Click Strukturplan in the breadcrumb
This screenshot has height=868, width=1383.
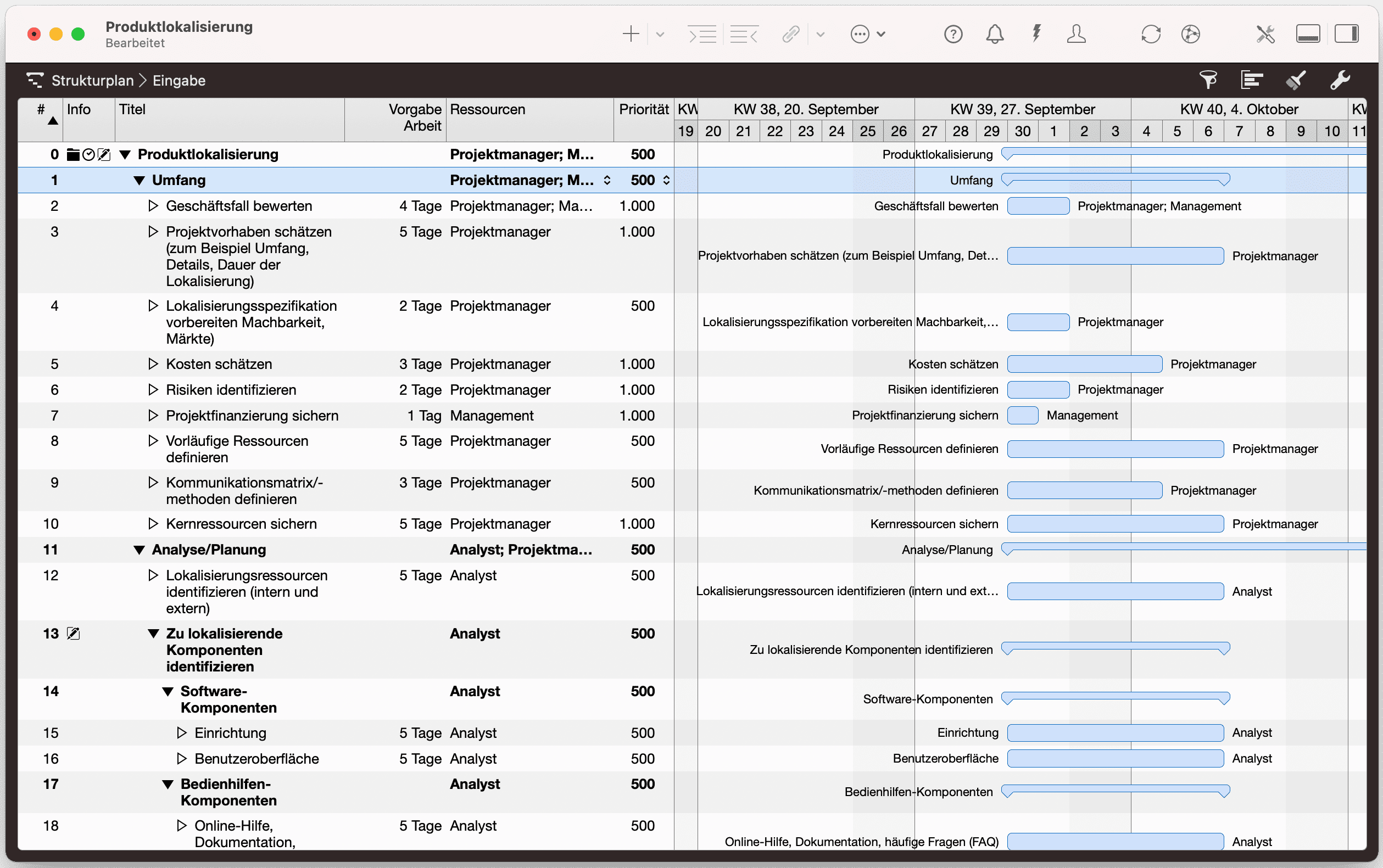click(x=92, y=80)
